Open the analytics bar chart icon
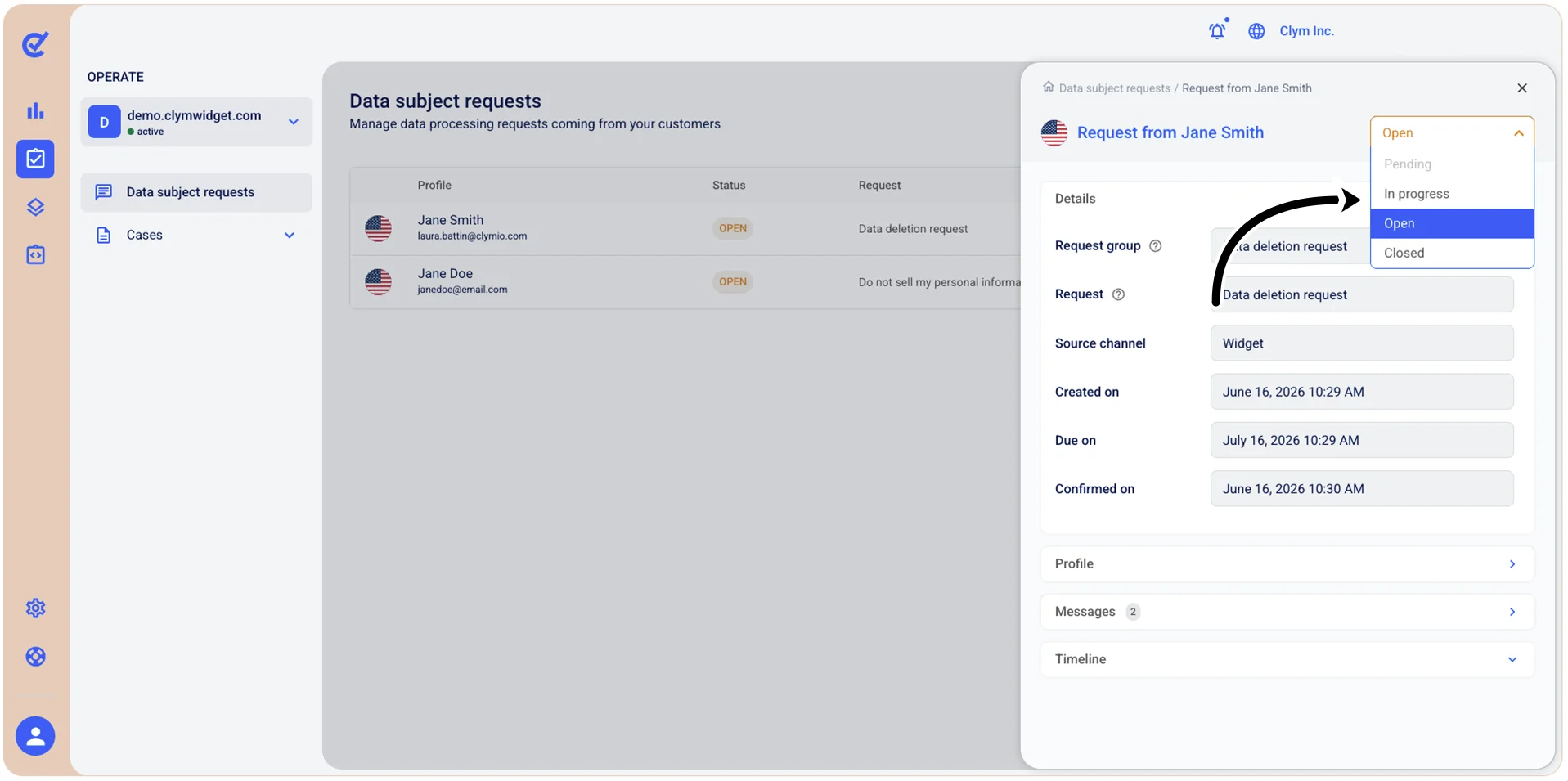 tap(35, 110)
